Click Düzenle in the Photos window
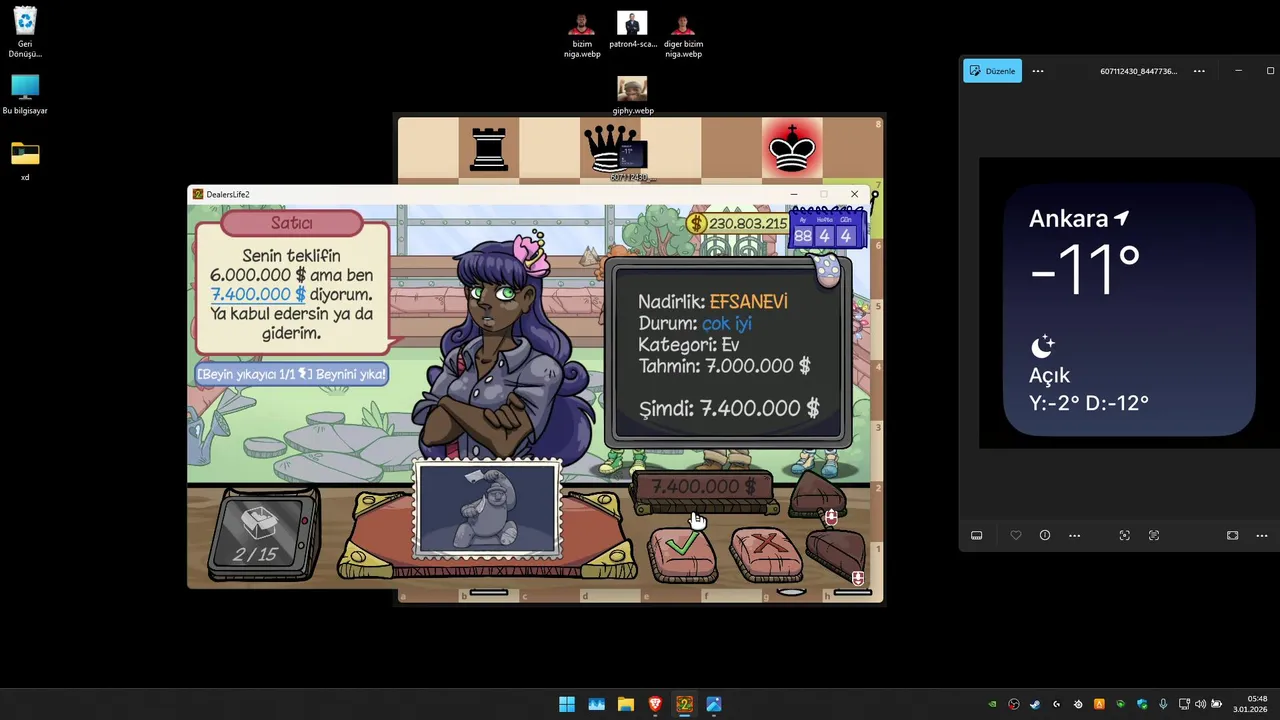The width and height of the screenshot is (1280, 720). click(x=992, y=71)
